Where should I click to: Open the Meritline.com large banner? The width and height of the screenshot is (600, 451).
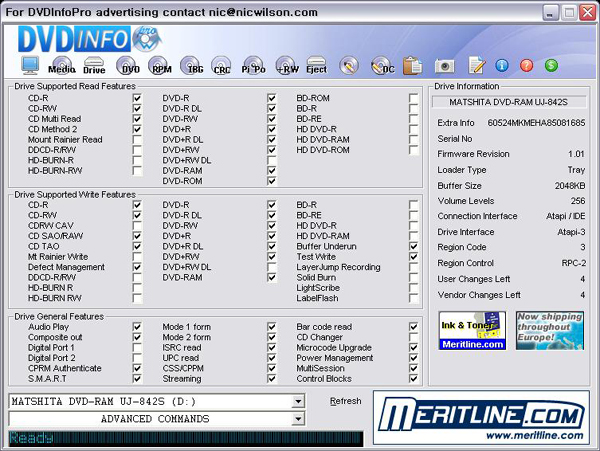pyautogui.click(x=481, y=418)
